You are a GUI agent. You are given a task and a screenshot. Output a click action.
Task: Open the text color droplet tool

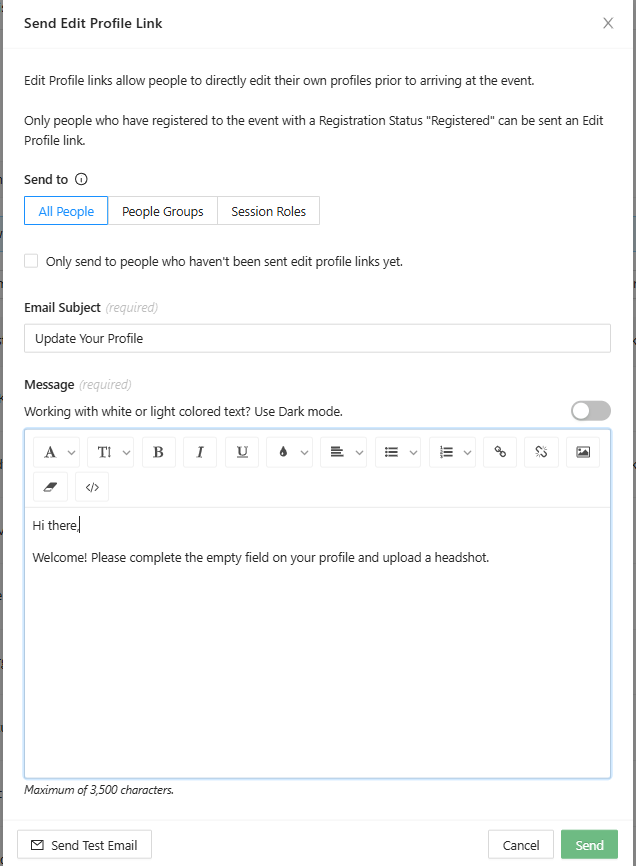point(283,452)
